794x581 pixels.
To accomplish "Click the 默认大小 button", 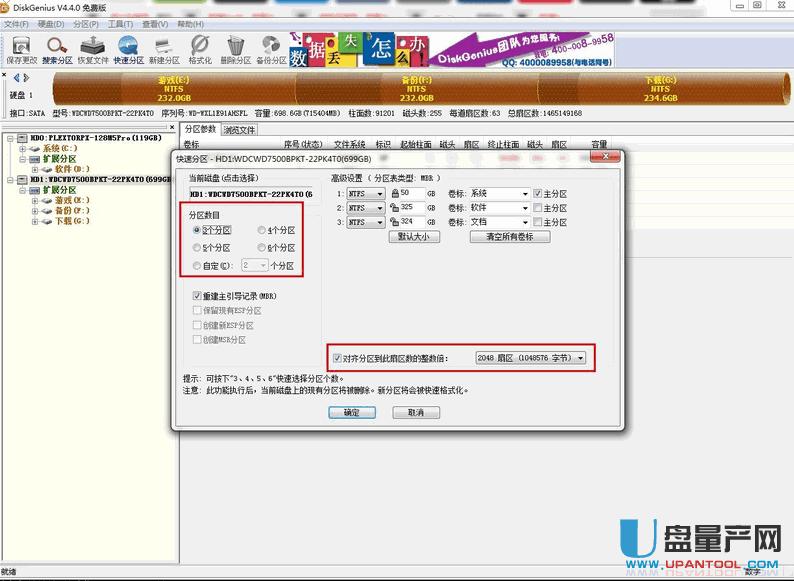I will [413, 237].
